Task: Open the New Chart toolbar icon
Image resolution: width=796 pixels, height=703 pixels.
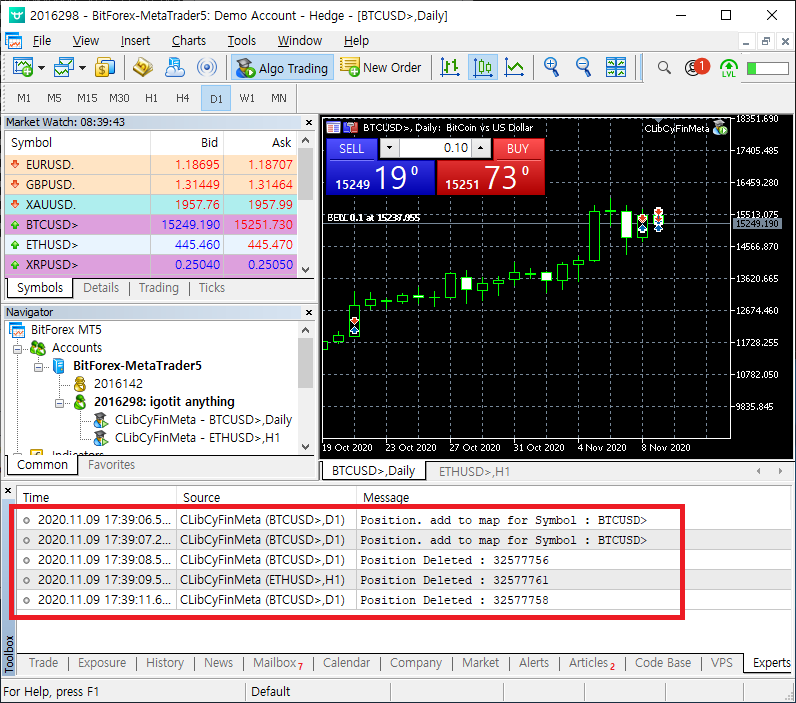Action: 23,68
